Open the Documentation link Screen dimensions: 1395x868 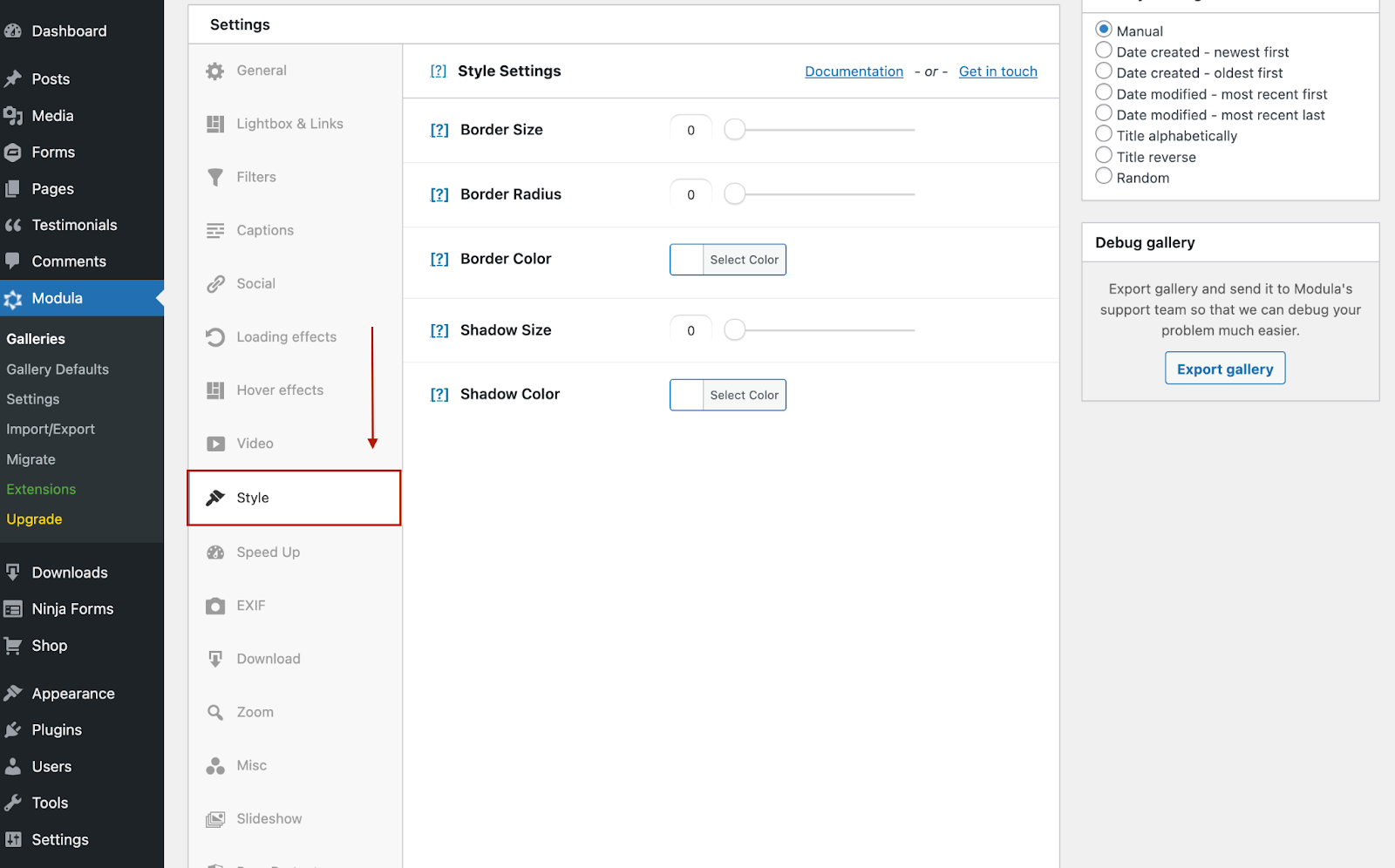point(854,71)
